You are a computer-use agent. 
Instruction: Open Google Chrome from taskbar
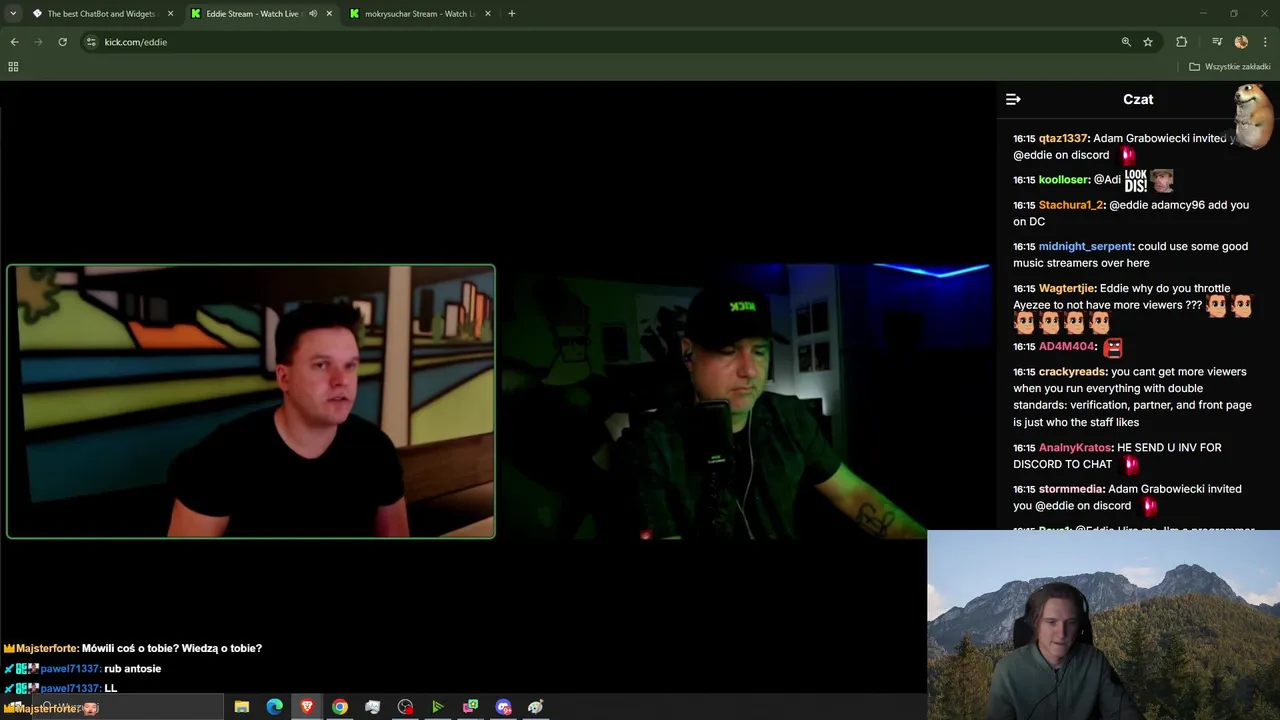click(340, 707)
